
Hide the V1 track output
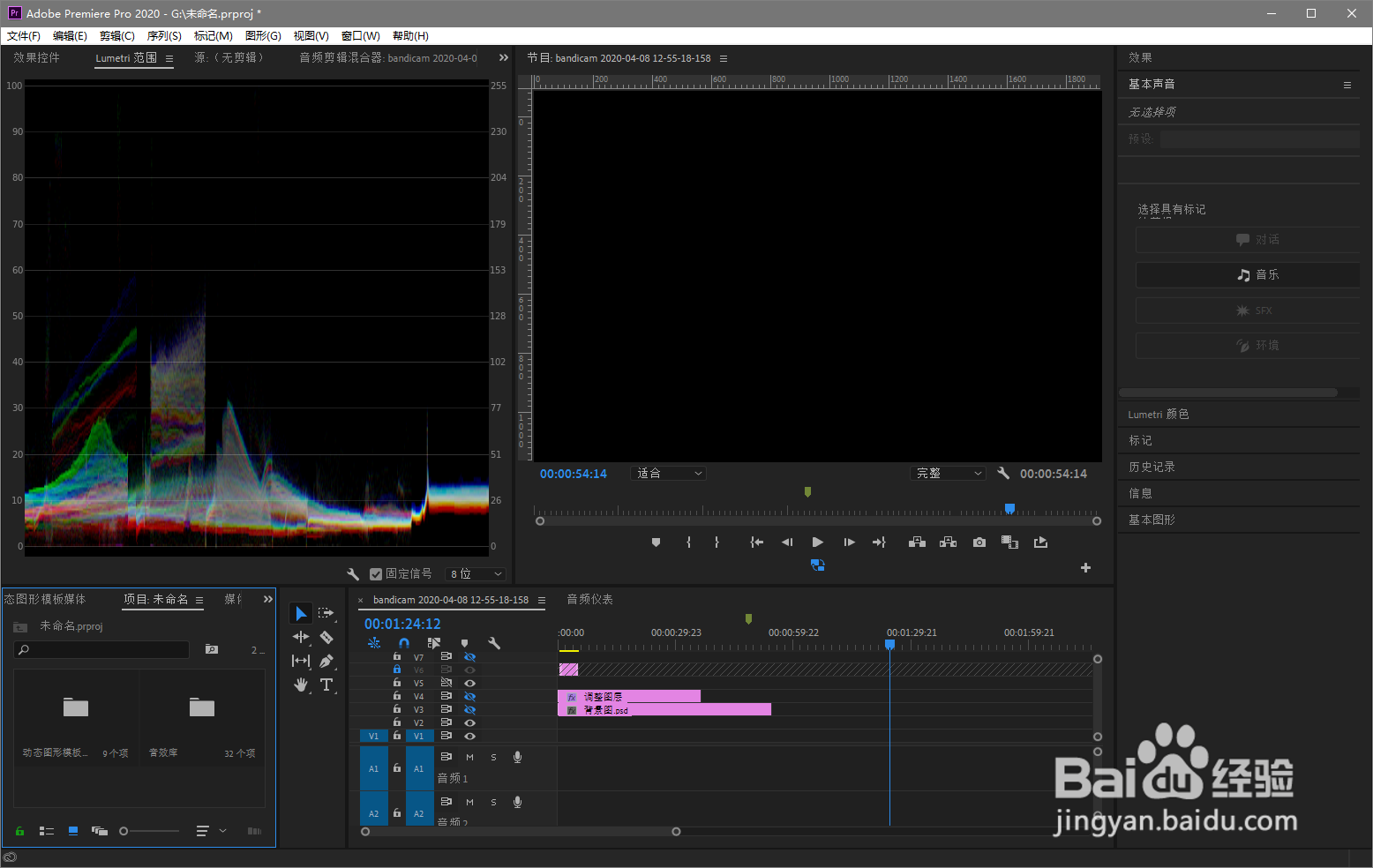point(470,736)
